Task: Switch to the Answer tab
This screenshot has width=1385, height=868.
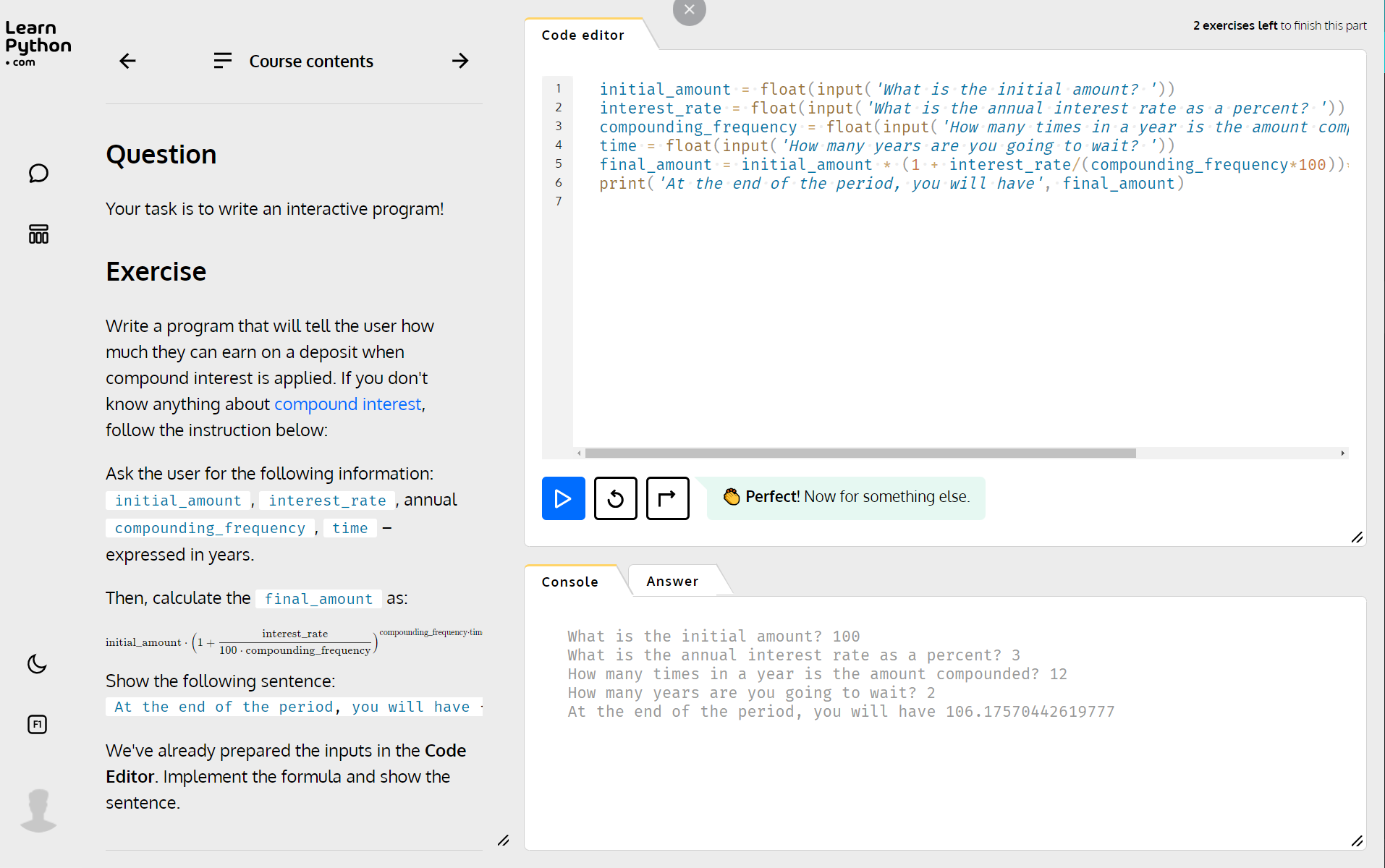Action: click(x=672, y=581)
